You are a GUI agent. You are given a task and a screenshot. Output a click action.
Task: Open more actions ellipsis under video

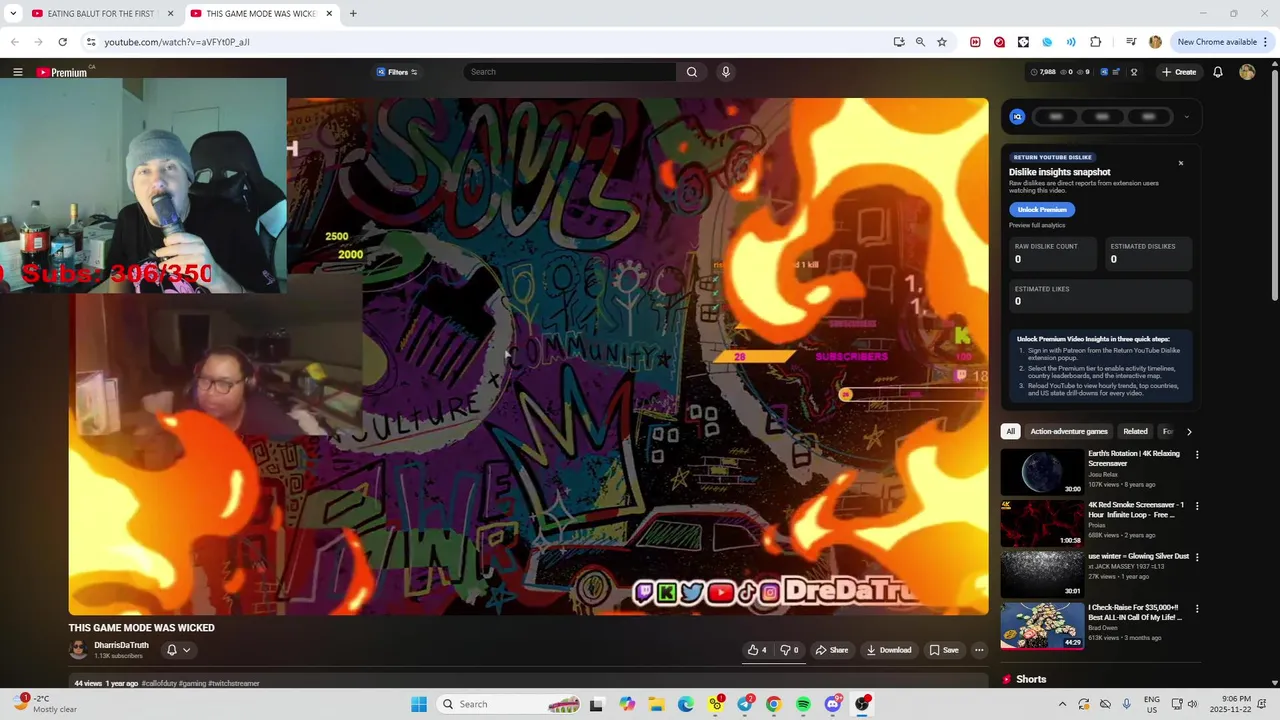(x=979, y=650)
